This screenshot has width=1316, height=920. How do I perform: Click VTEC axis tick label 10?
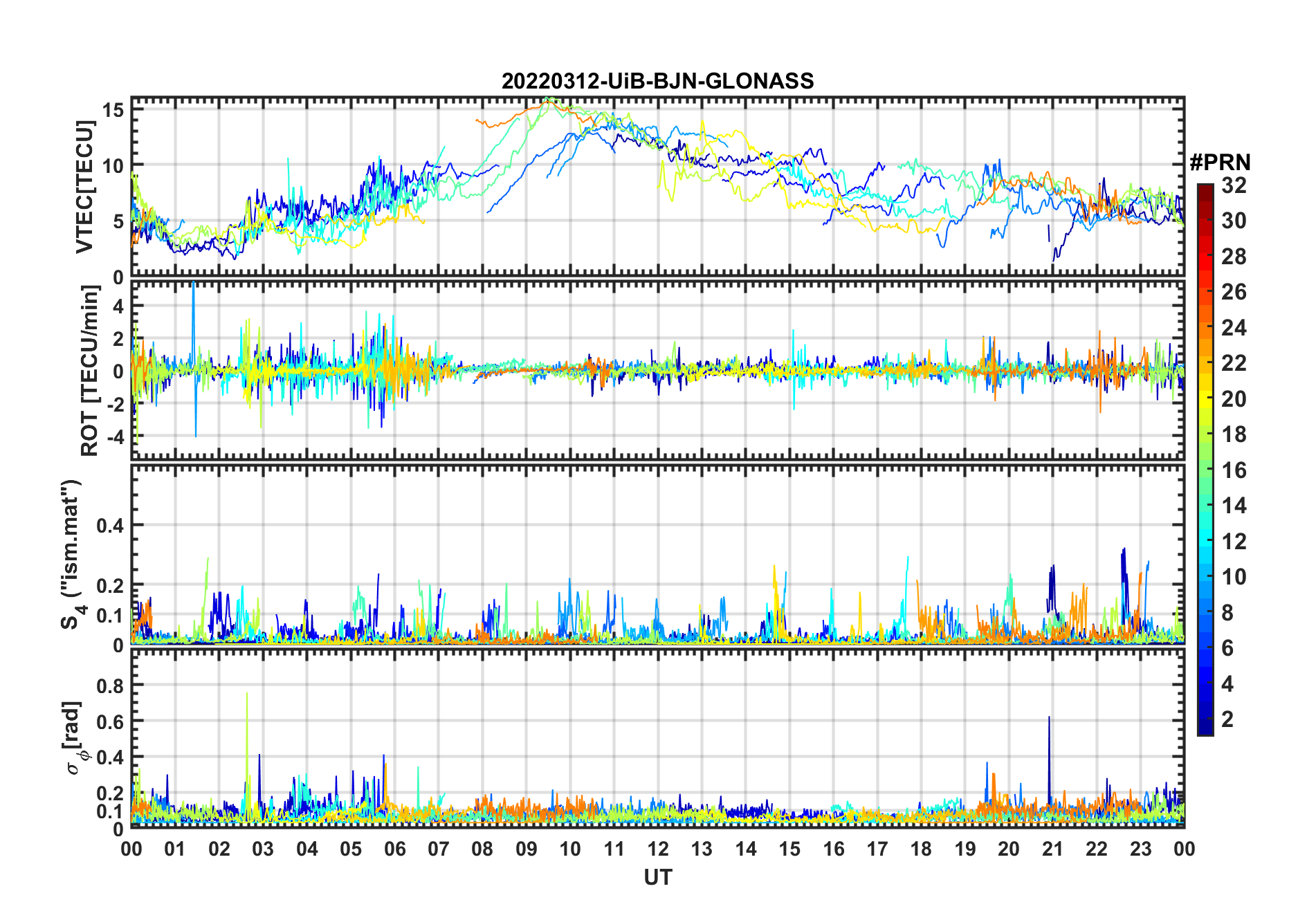pos(113,166)
